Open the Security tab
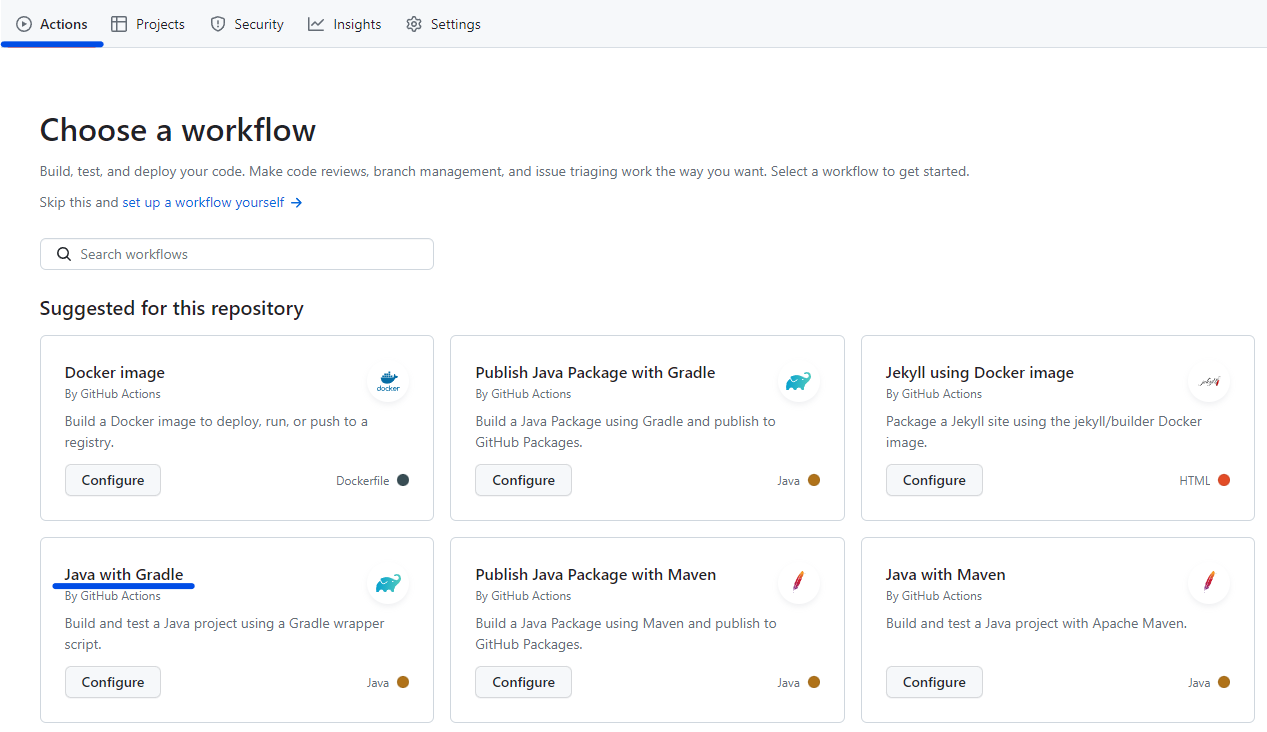Image resolution: width=1267 pixels, height=732 pixels. point(247,24)
